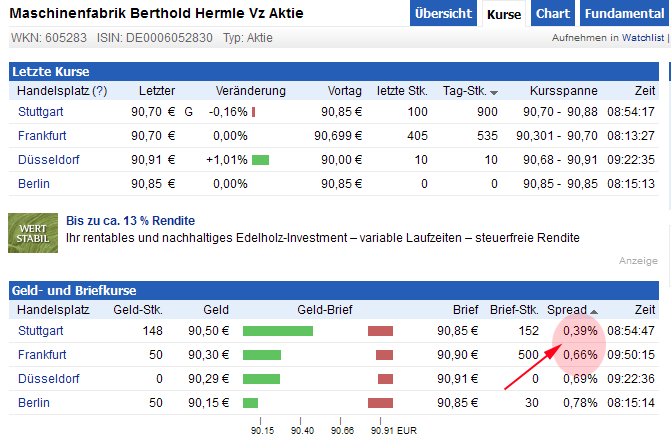The image size is (671, 434).
Task: Select ISIN DE0006052830 text
Action: (155, 38)
